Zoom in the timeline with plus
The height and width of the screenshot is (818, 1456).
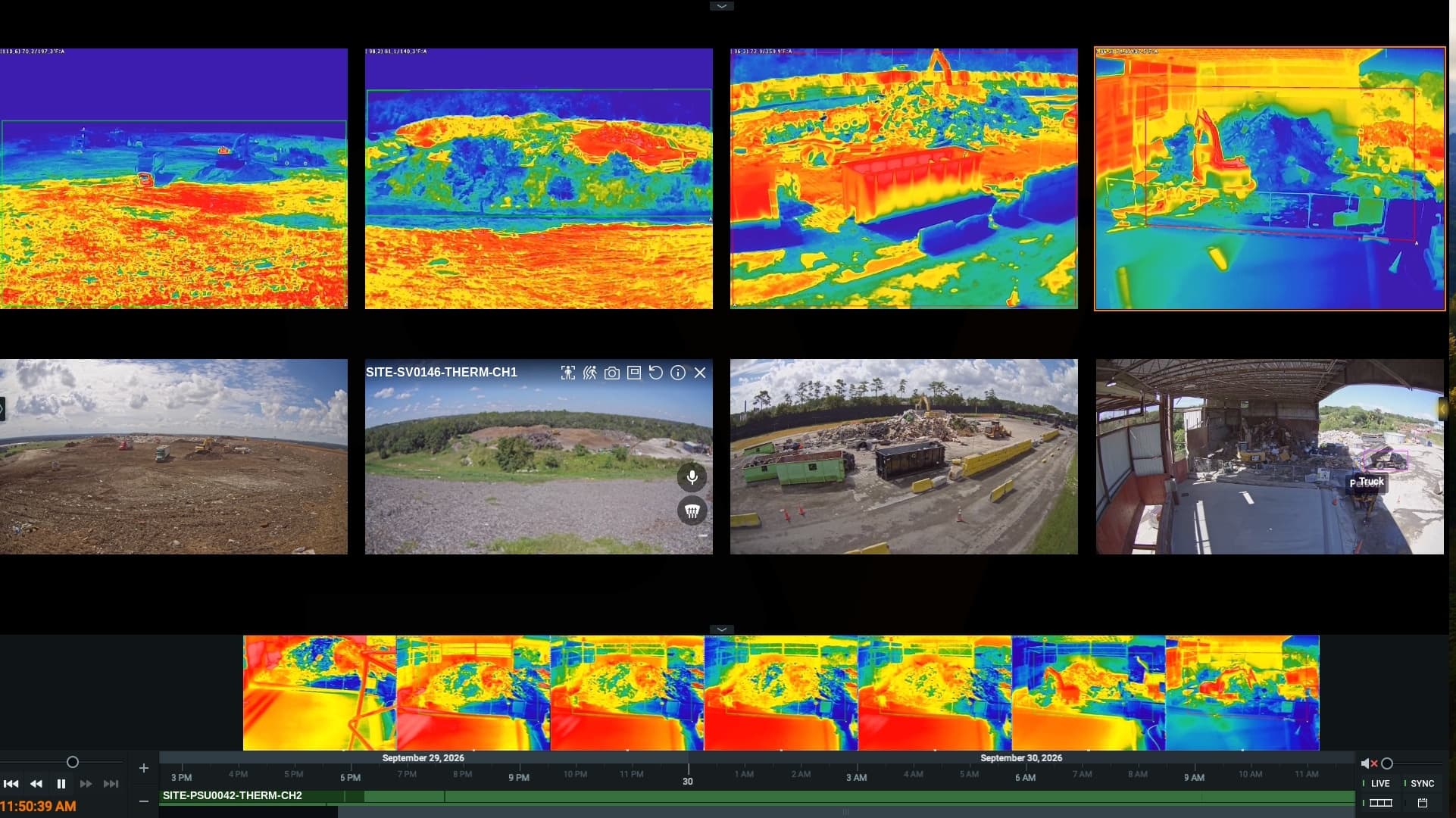(143, 768)
